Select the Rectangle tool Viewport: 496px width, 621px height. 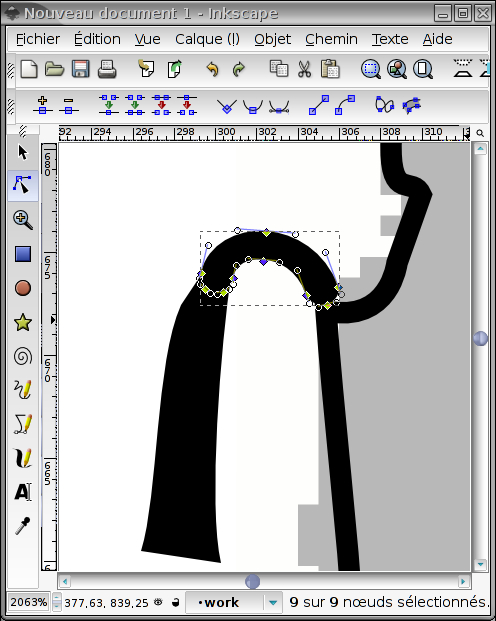(x=23, y=254)
